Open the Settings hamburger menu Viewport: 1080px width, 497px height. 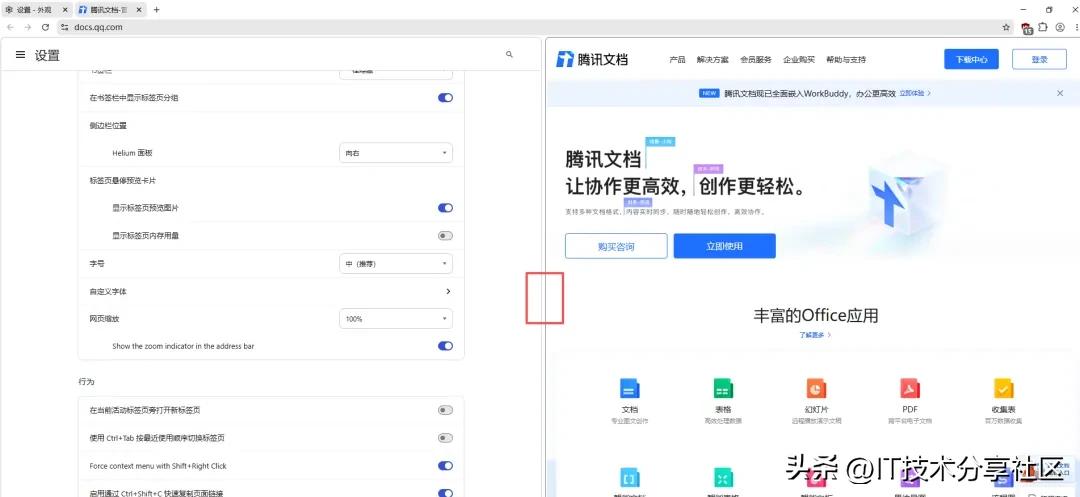(x=21, y=55)
